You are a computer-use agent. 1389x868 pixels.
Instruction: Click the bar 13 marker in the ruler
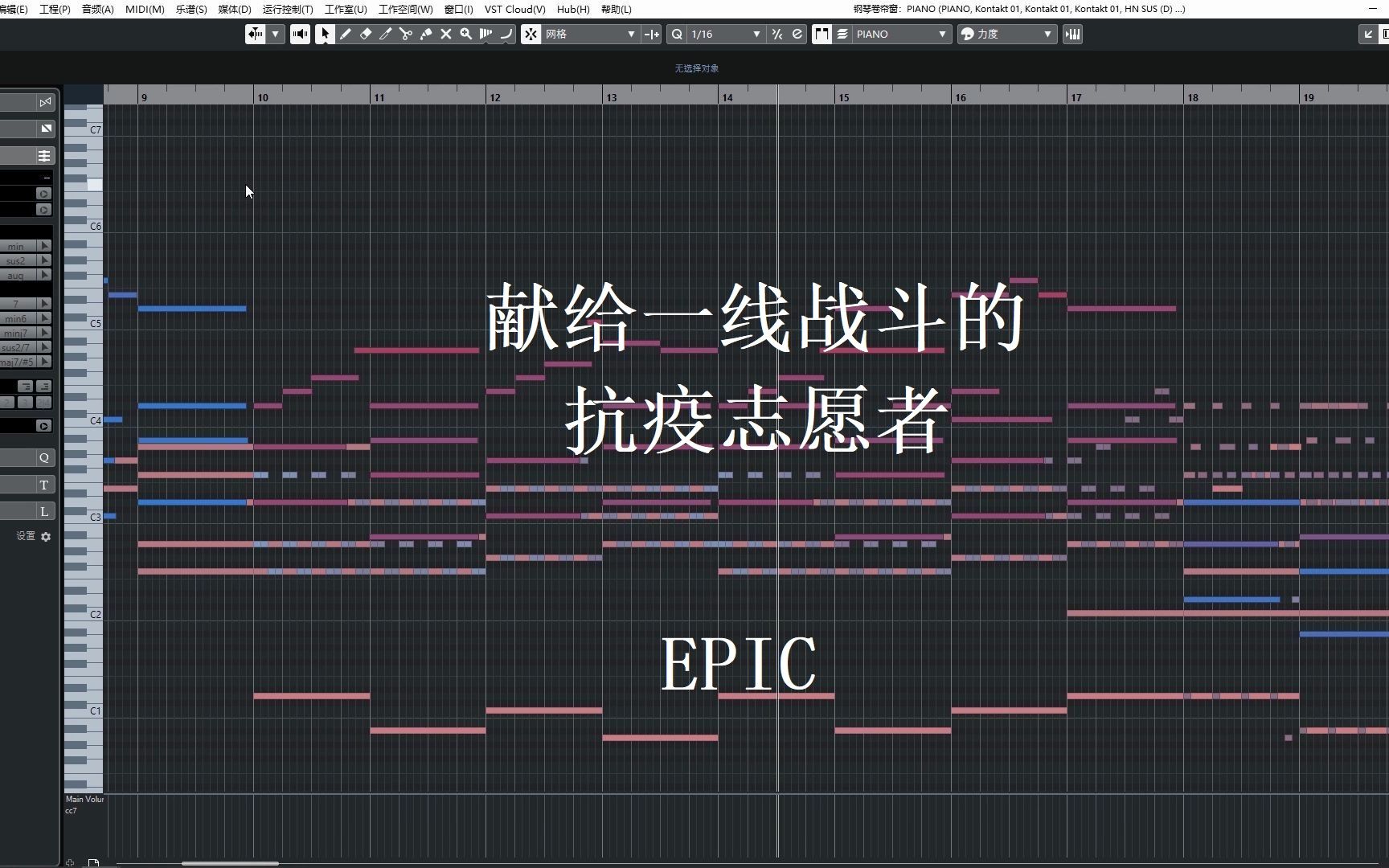[612, 97]
